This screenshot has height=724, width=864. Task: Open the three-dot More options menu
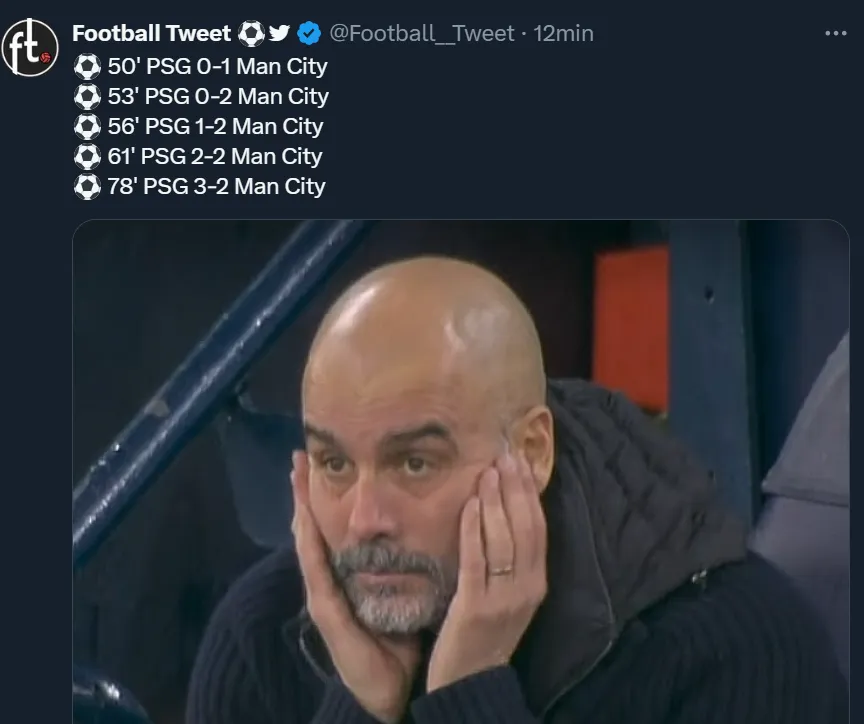[x=835, y=34]
